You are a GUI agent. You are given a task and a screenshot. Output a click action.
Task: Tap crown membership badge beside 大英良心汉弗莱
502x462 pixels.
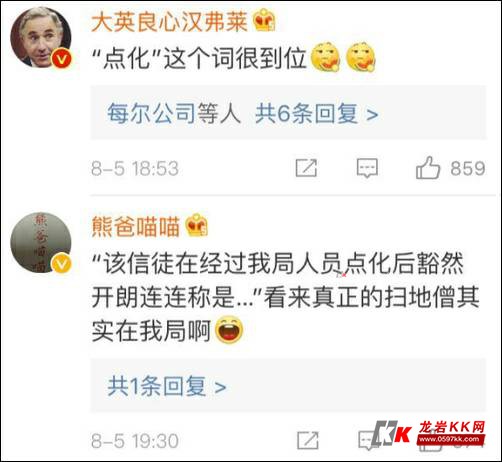pyautogui.click(x=264, y=20)
